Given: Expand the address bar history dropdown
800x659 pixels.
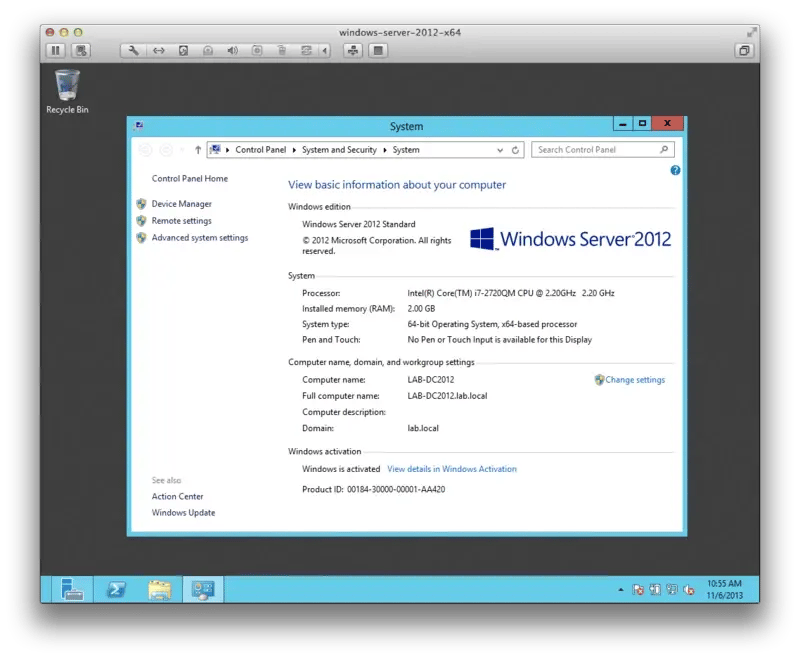Looking at the screenshot, I should coord(500,150).
